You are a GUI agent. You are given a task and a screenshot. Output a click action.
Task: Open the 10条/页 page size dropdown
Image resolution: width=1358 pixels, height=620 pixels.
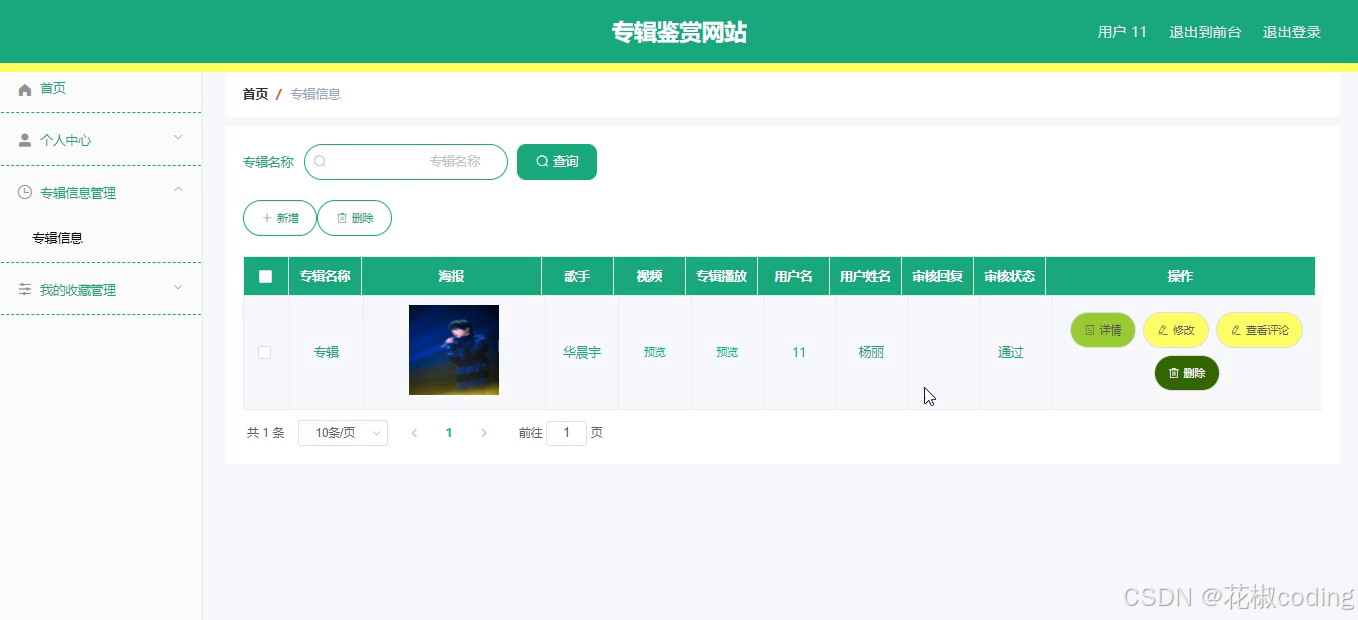(343, 432)
